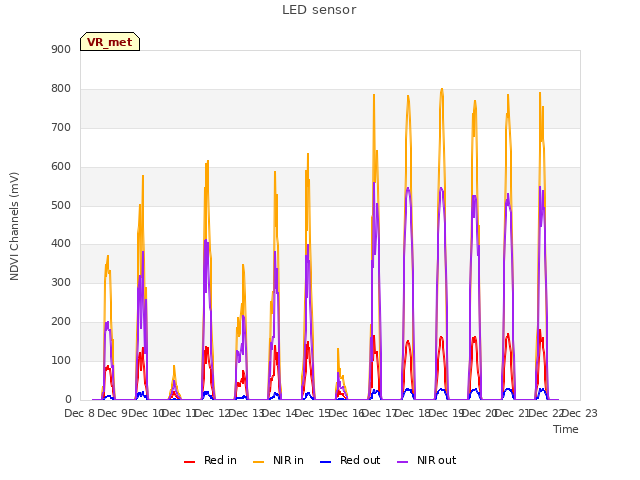Click the 0 y-axis tick label
The width and height of the screenshot is (640, 480).
point(68,400)
